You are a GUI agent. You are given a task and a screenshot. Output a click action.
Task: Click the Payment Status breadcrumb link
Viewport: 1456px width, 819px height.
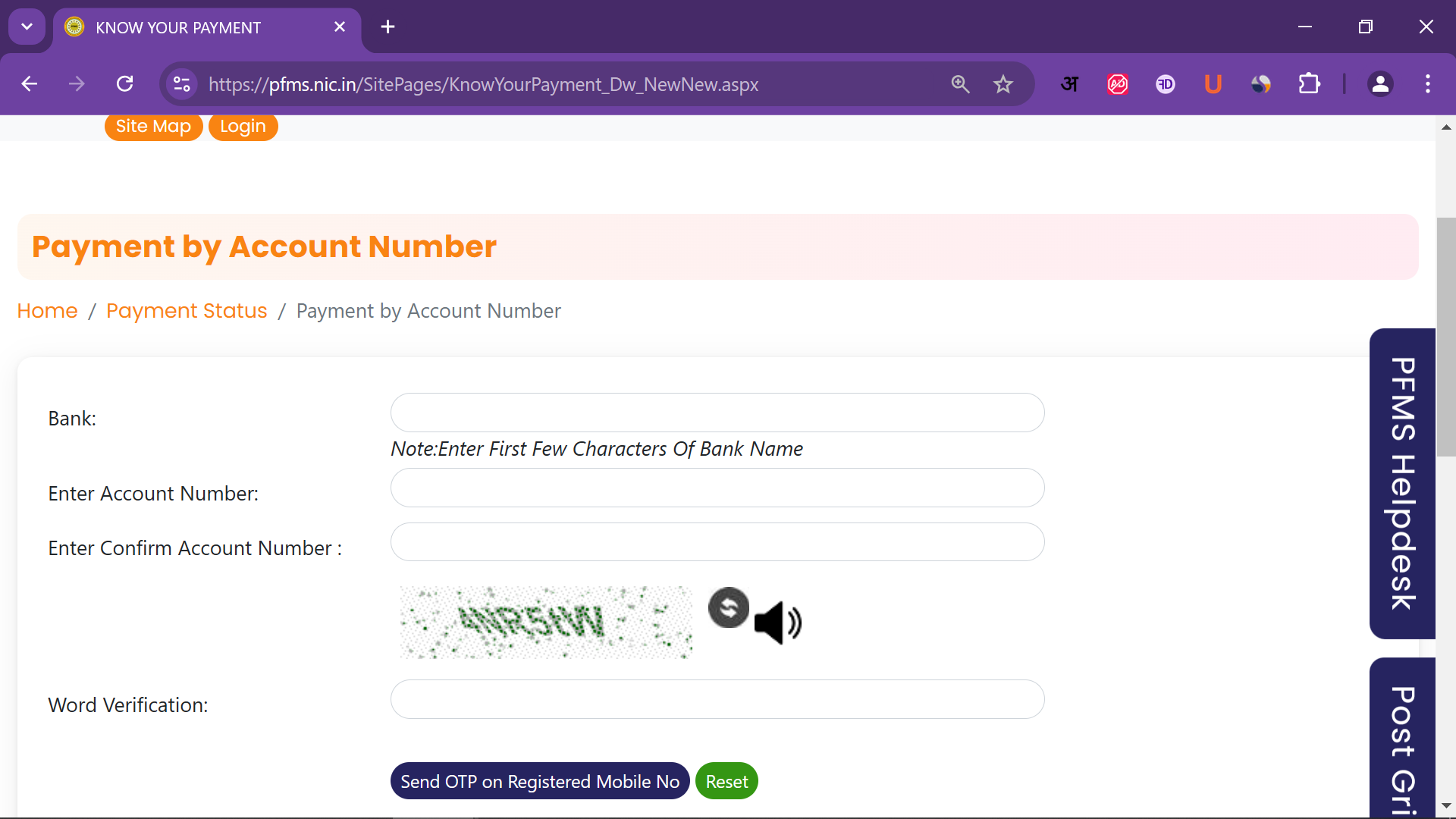click(186, 311)
